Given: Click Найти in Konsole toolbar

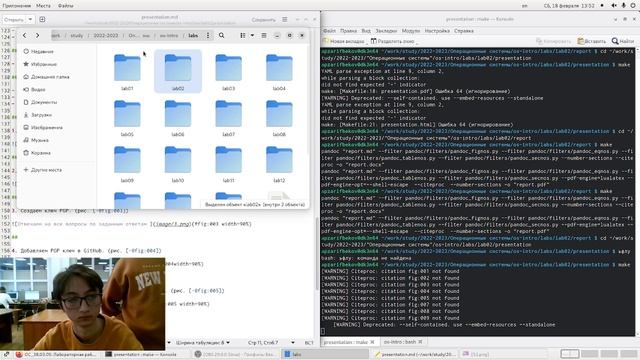Looking at the screenshot, I should [x=623, y=41].
